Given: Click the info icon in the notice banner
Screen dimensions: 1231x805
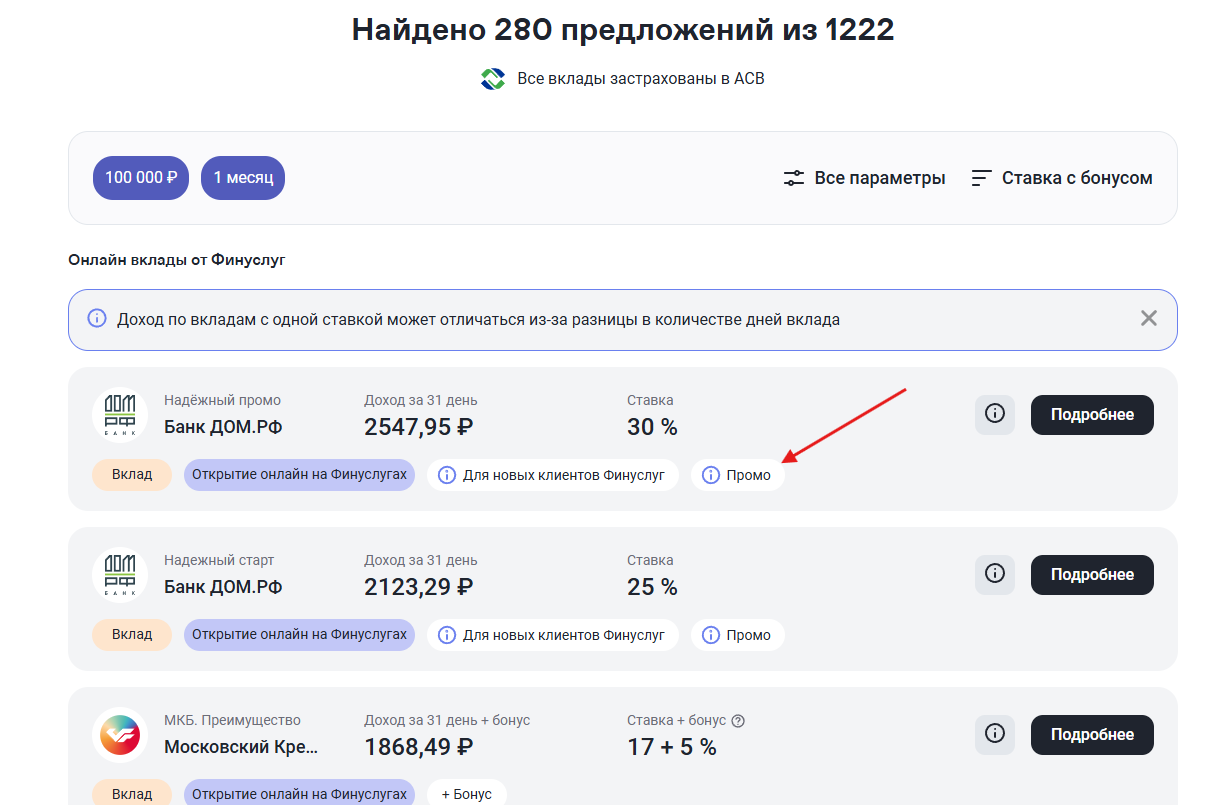Looking at the screenshot, I should point(97,319).
